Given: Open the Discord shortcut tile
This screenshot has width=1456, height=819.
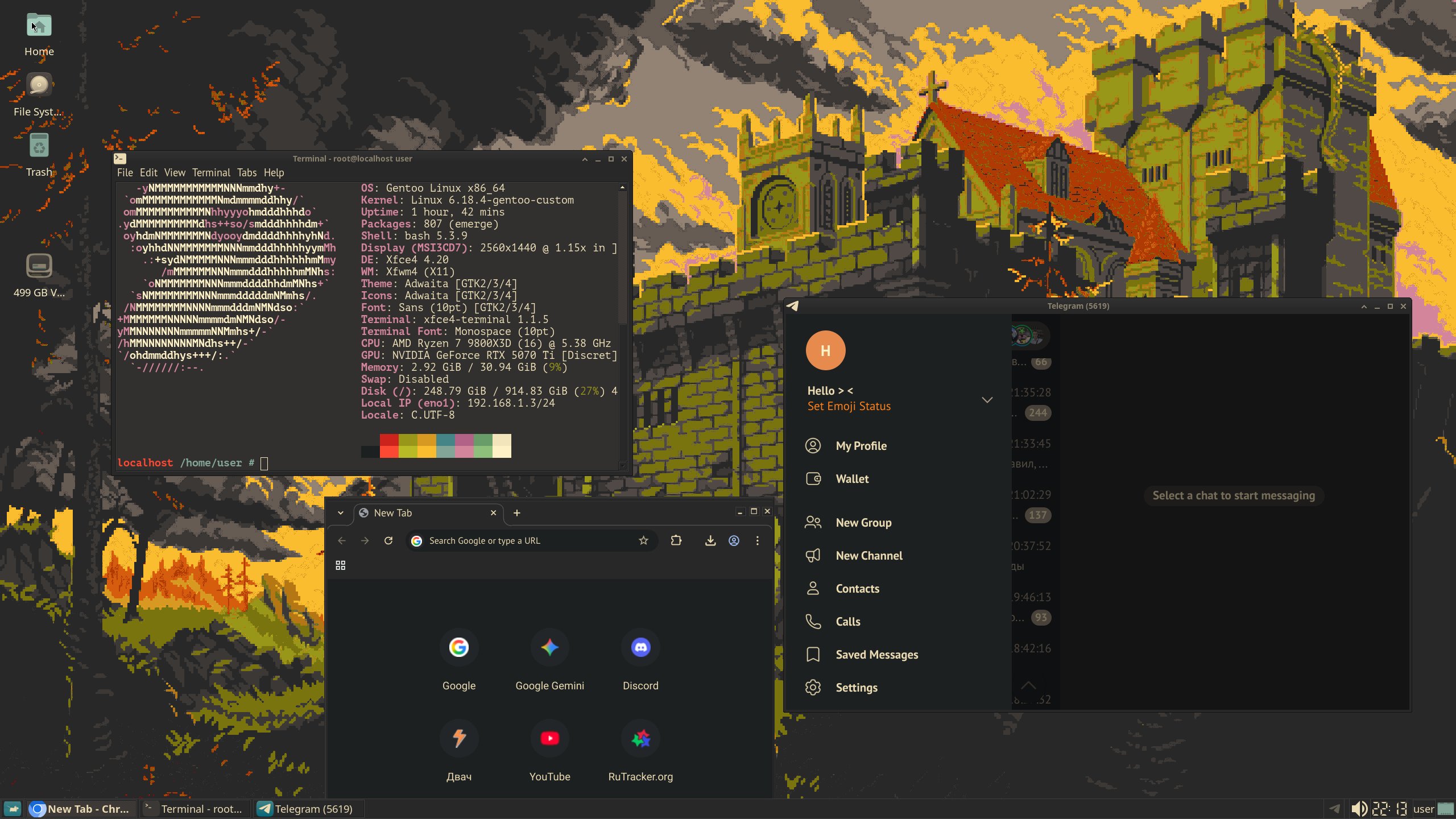Looking at the screenshot, I should pyautogui.click(x=640, y=647).
